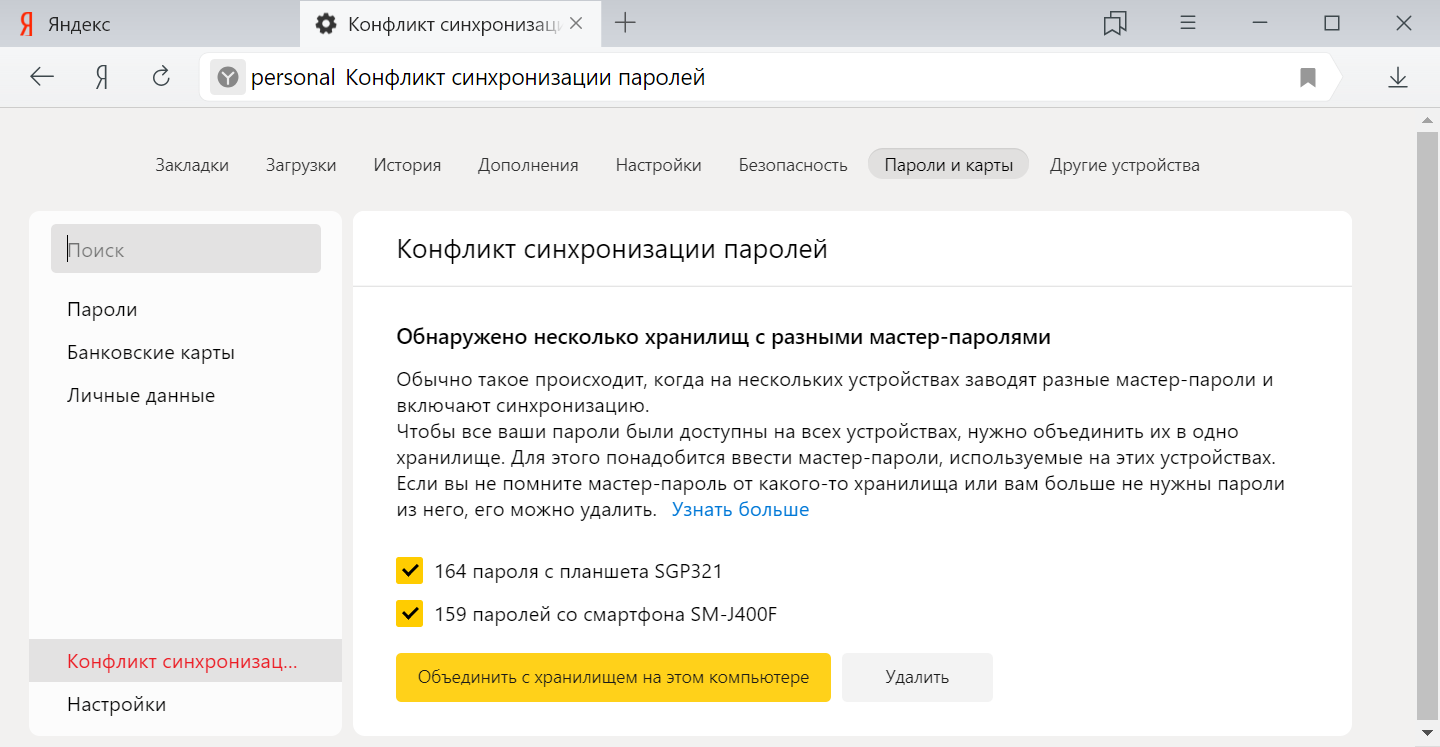
Task: Open Yandex home via Я icon
Action: pos(101,77)
